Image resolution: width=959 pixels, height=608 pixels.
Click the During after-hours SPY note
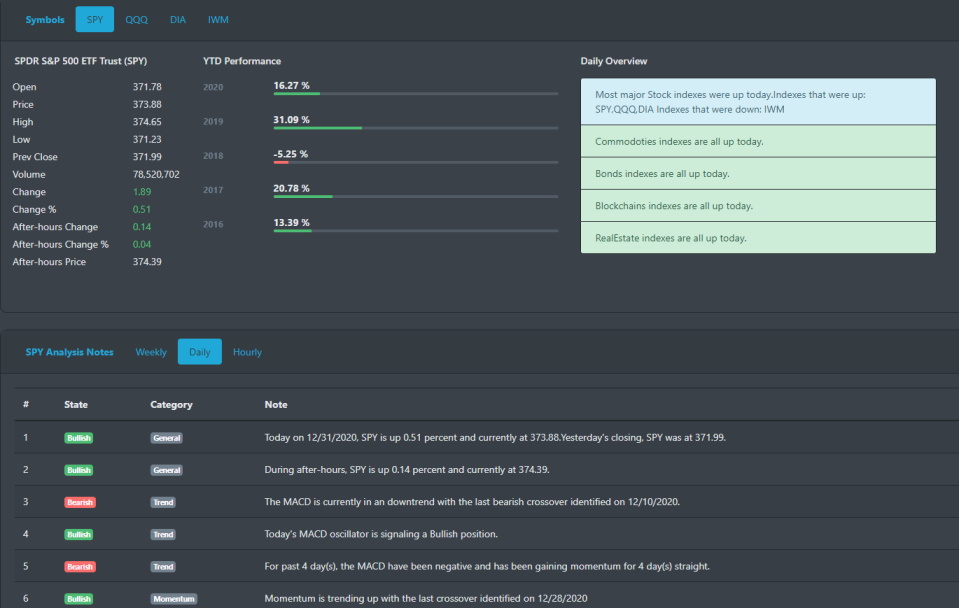407,470
